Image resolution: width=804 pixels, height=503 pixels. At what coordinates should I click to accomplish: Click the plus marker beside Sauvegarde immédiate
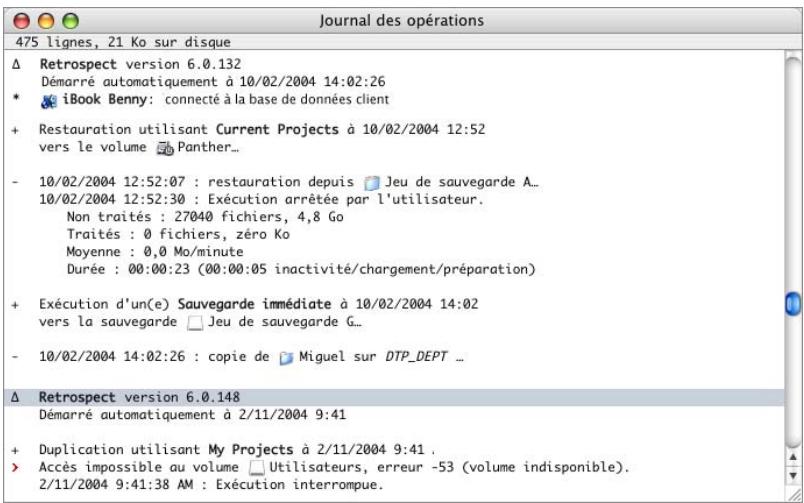15,305
